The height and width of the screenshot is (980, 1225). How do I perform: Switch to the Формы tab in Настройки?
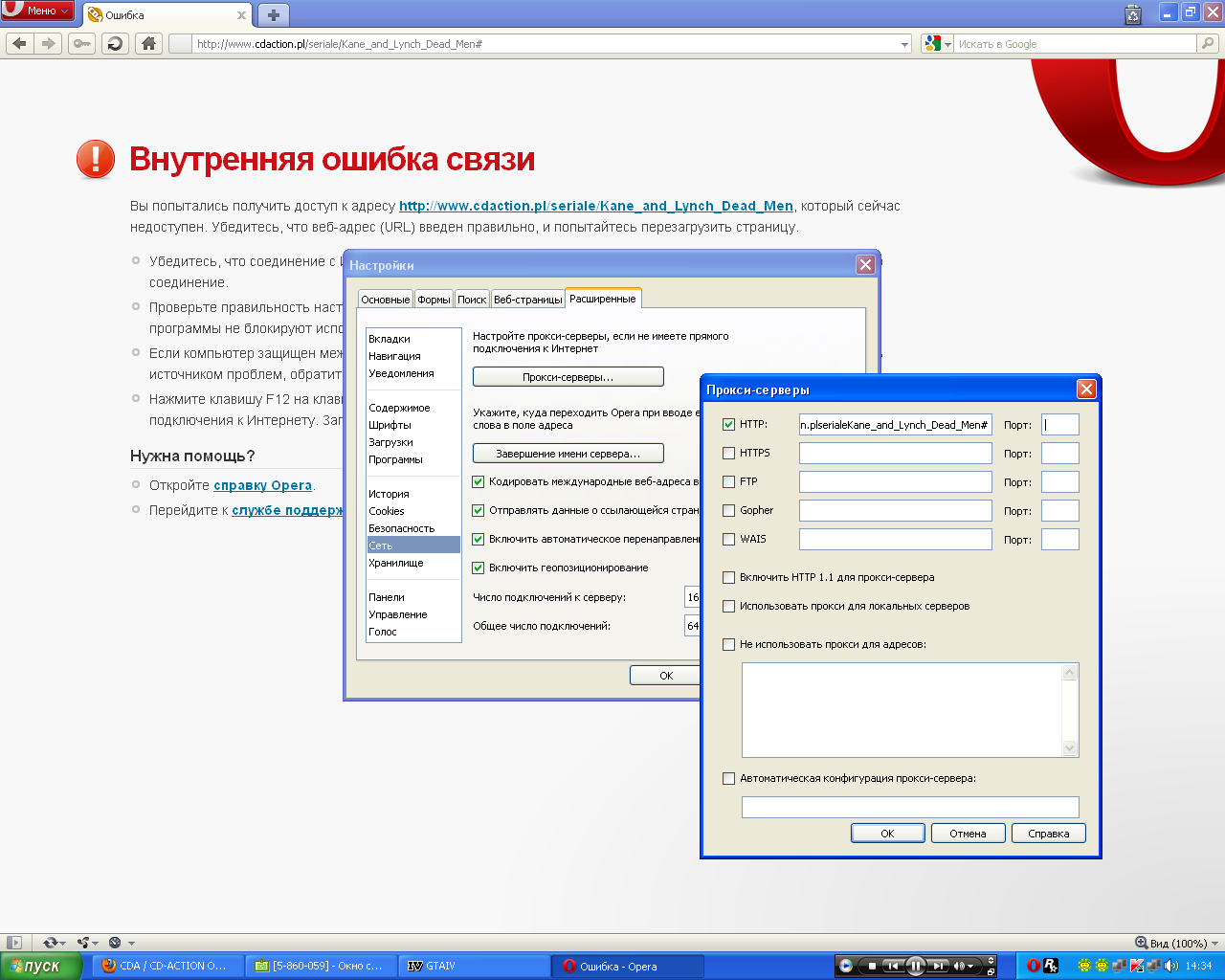(434, 300)
